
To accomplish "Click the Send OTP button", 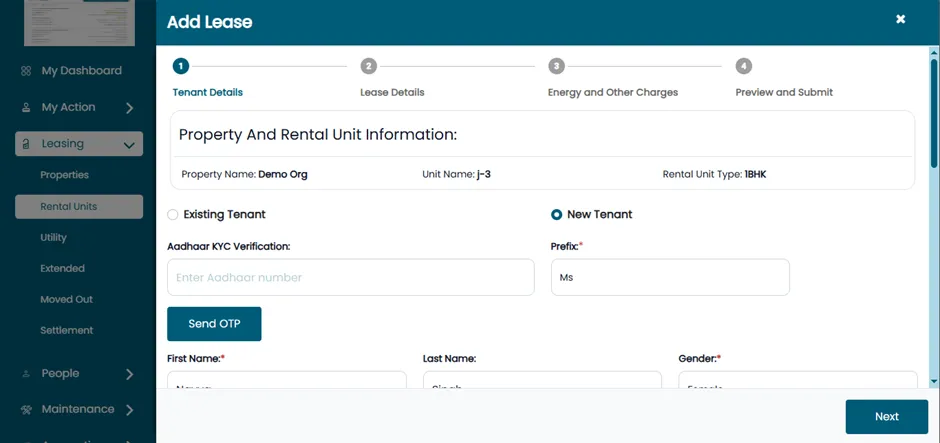I will pyautogui.click(x=214, y=324).
